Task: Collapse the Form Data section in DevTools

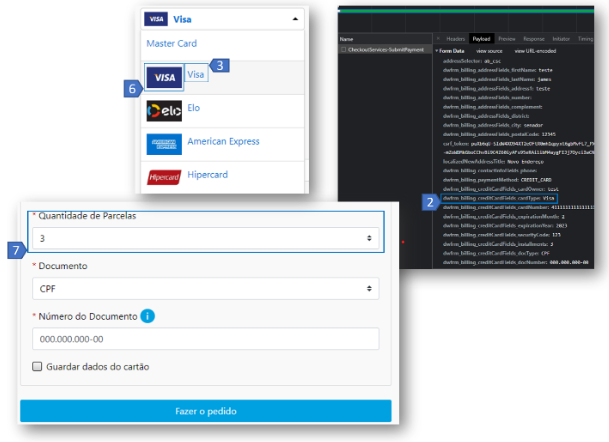Action: click(x=437, y=51)
